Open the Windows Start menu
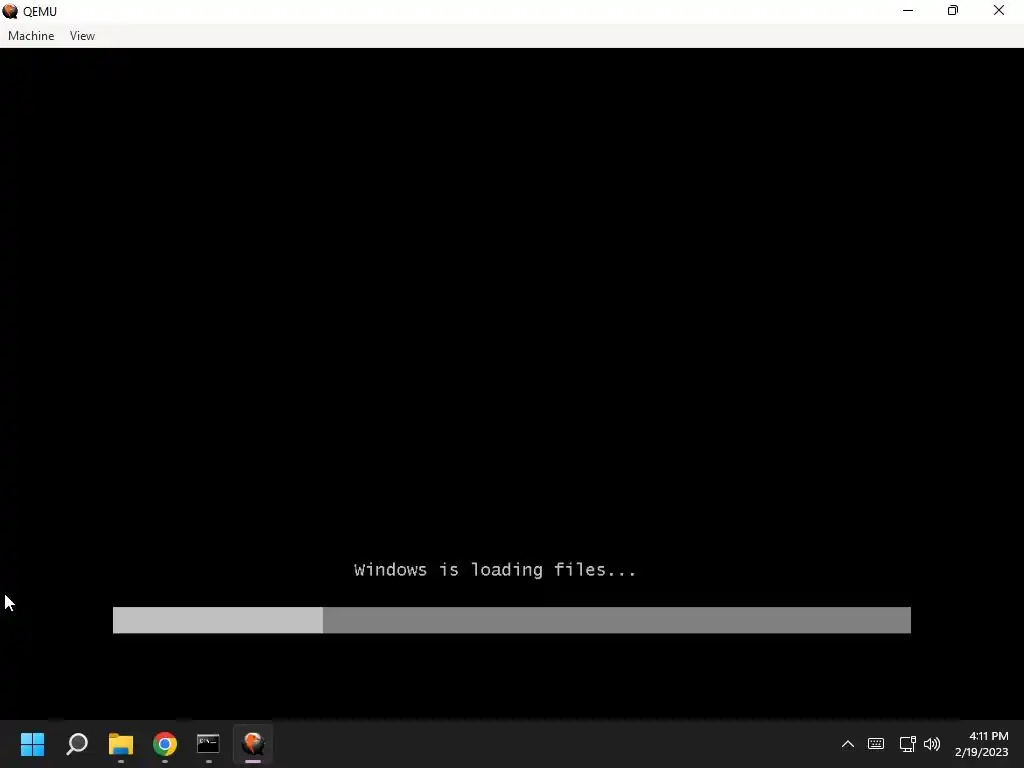1024x768 pixels. 32,744
